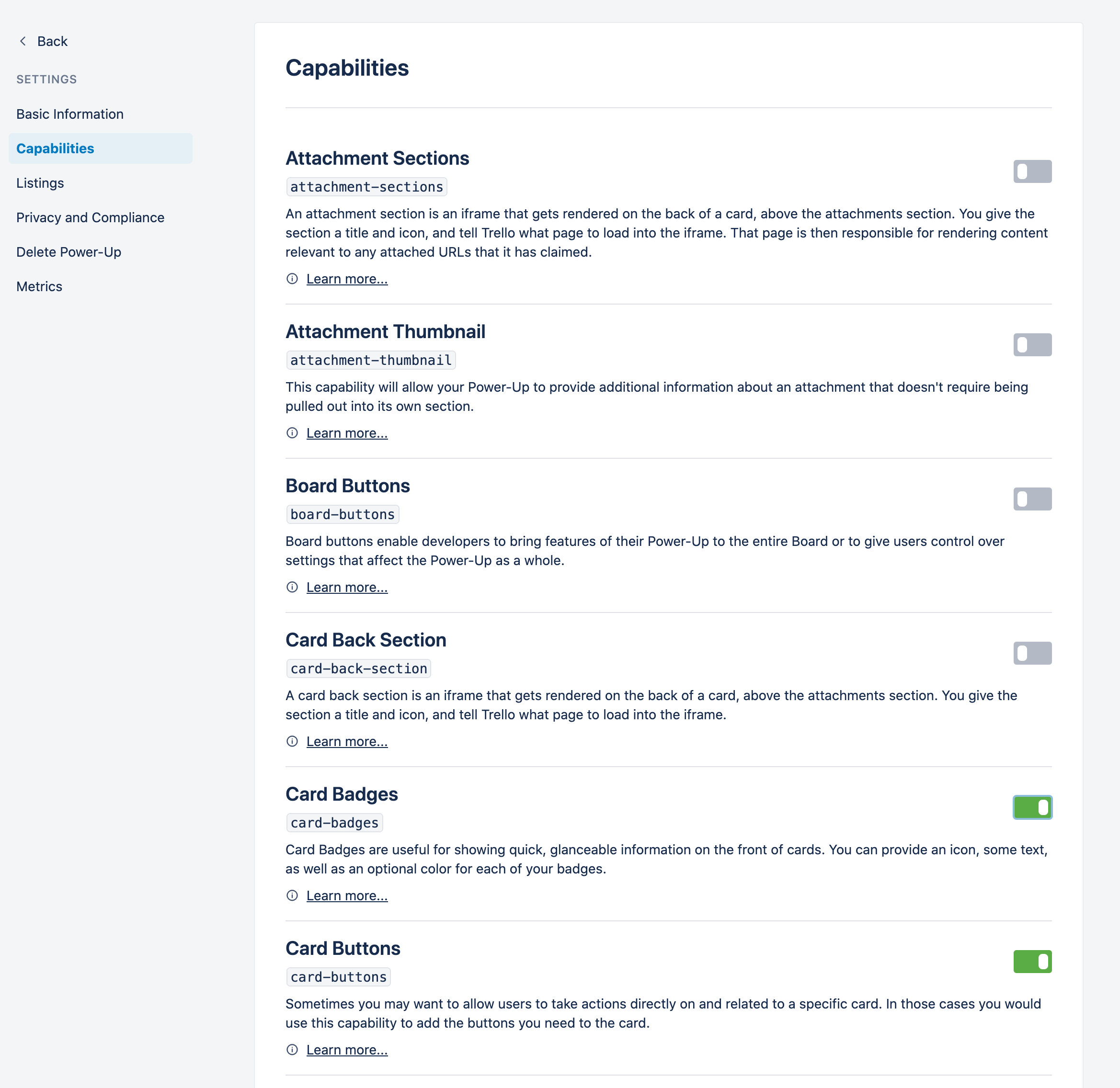Open Basic Information settings page
Screen dimensions: 1120x1088
70,114
